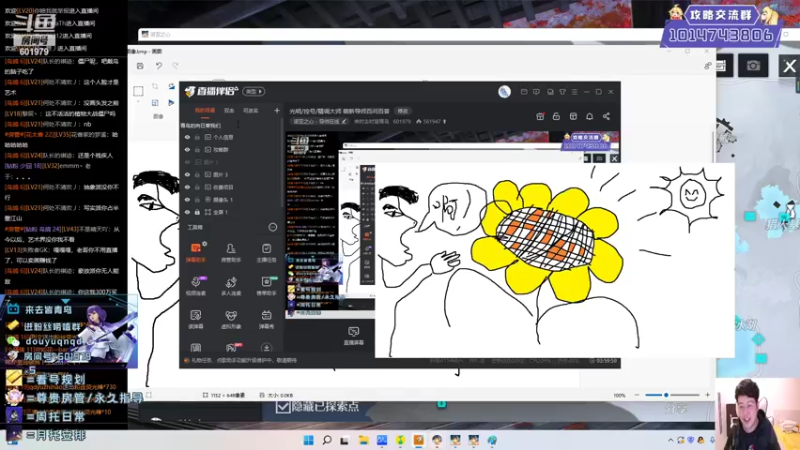
Task: Toggle visibility eye of 全屏 1 source
Action: 187,212
